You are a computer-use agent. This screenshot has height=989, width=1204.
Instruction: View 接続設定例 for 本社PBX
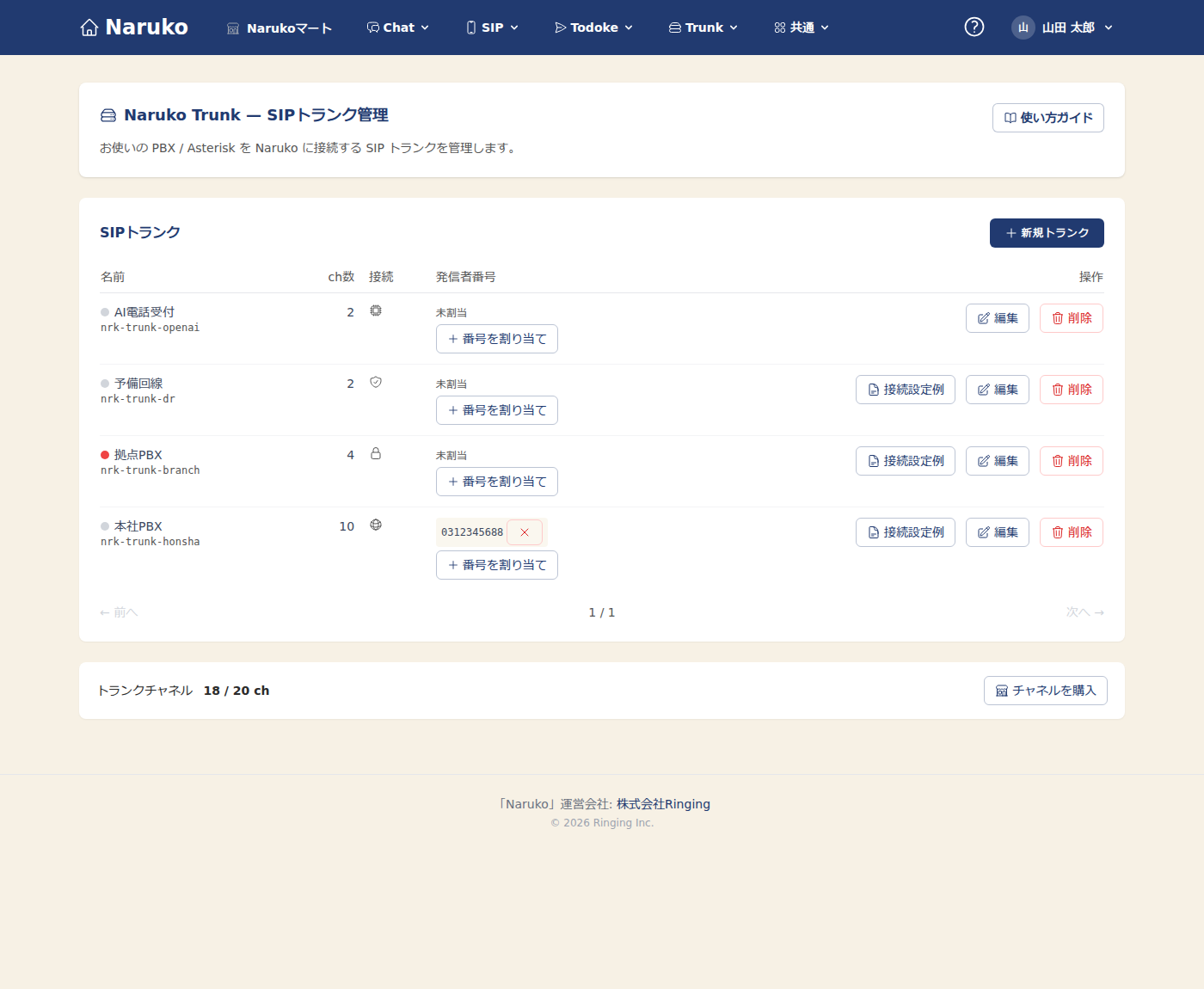point(906,532)
